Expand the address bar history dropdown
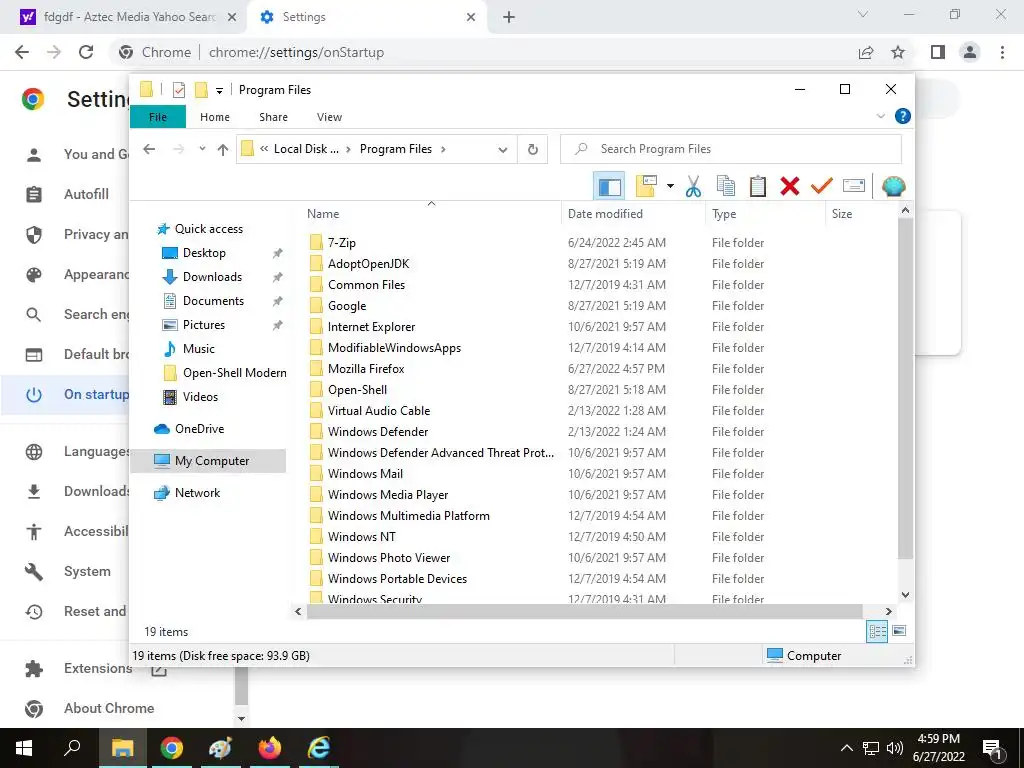The image size is (1024, 768). point(502,150)
